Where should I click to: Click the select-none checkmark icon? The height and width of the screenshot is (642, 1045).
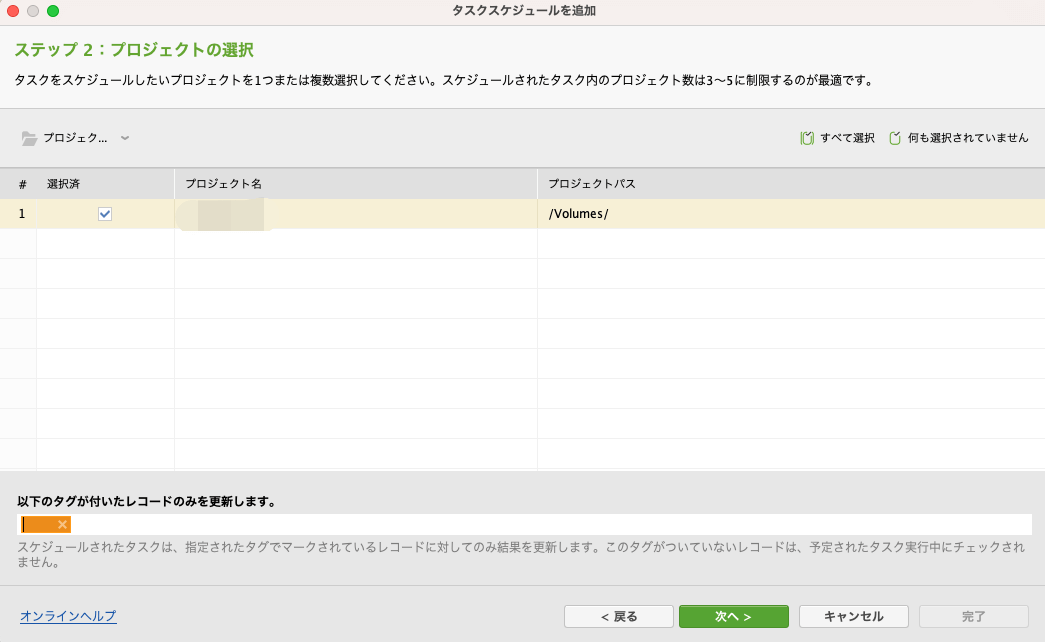tap(895, 138)
